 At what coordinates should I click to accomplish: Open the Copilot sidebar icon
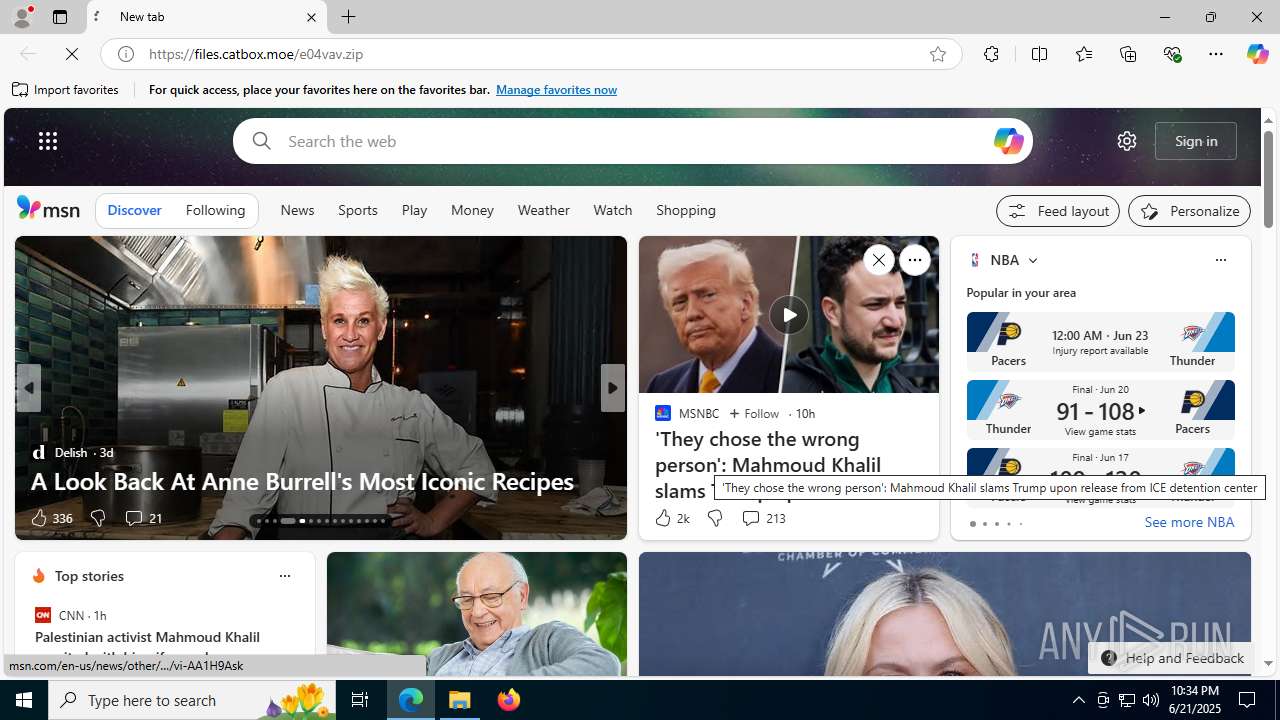pyautogui.click(x=1257, y=54)
